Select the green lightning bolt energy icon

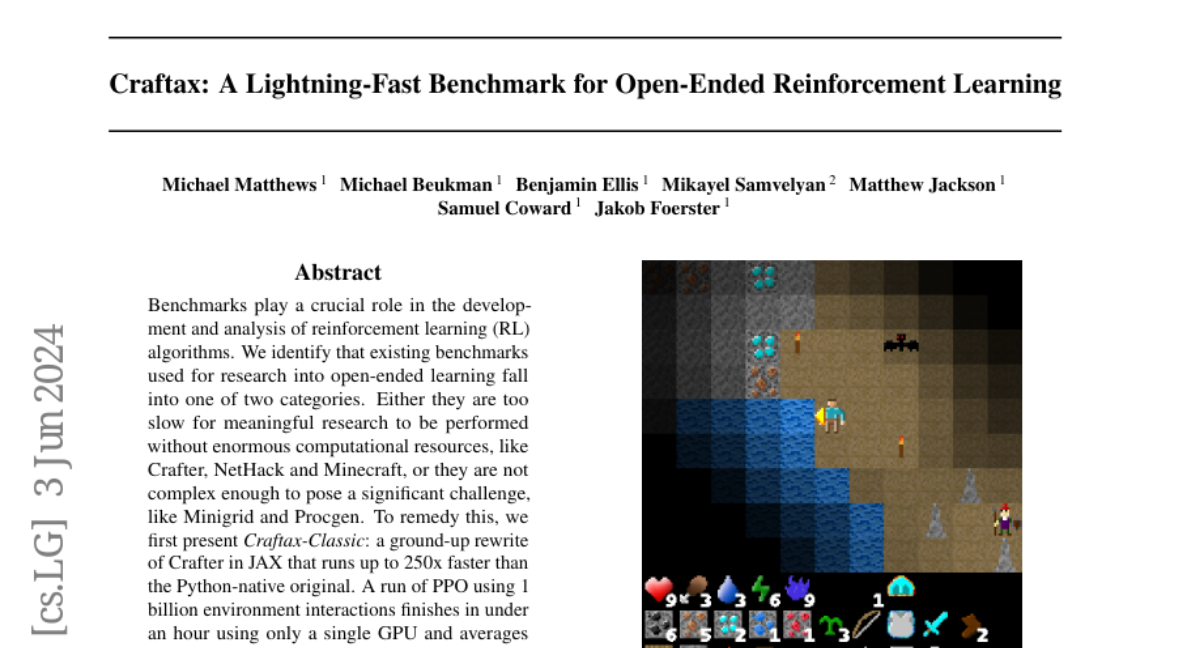pyautogui.click(x=763, y=589)
